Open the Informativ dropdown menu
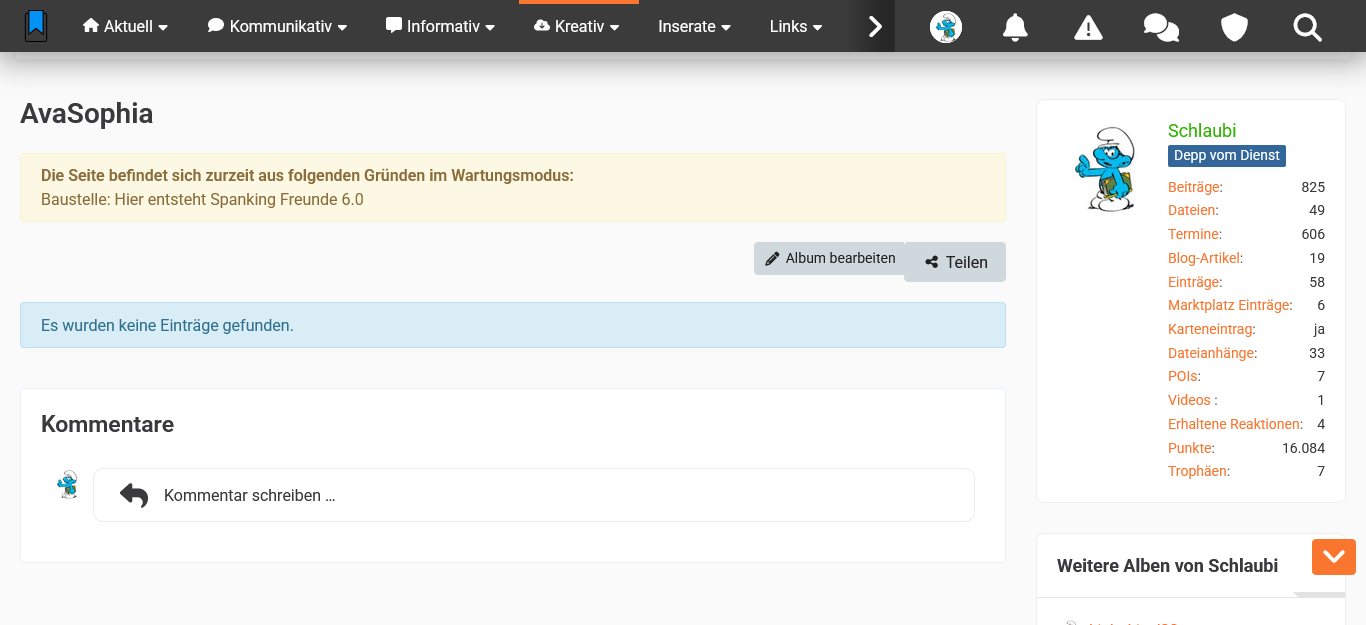The height and width of the screenshot is (625, 1366). [440, 27]
